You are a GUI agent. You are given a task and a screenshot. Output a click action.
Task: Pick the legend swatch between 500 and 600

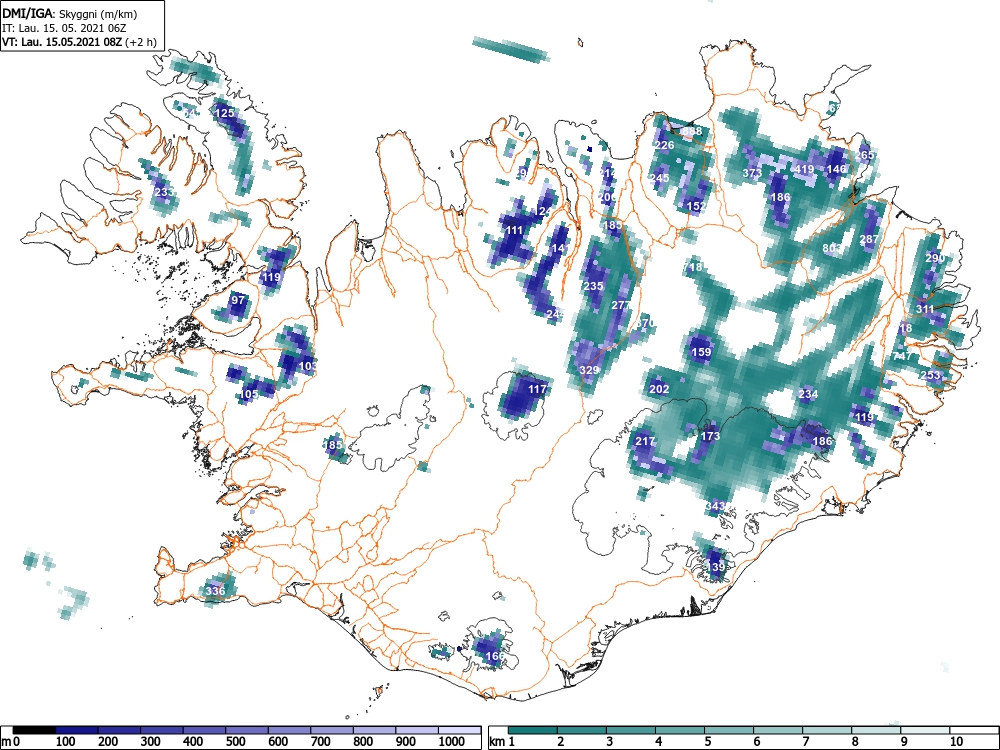tap(247, 730)
